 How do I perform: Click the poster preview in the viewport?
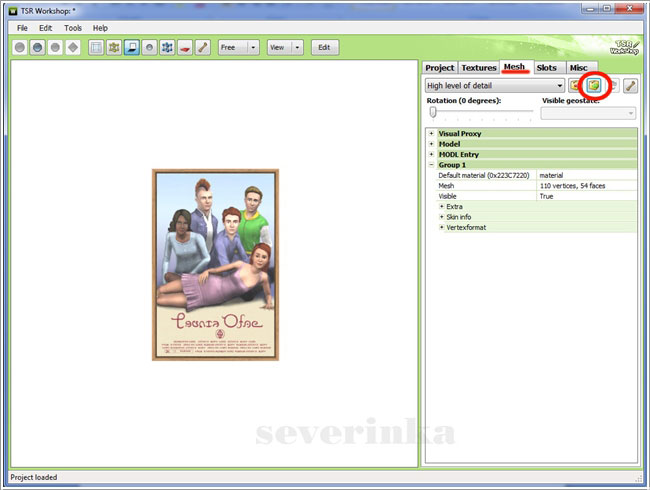[215, 265]
